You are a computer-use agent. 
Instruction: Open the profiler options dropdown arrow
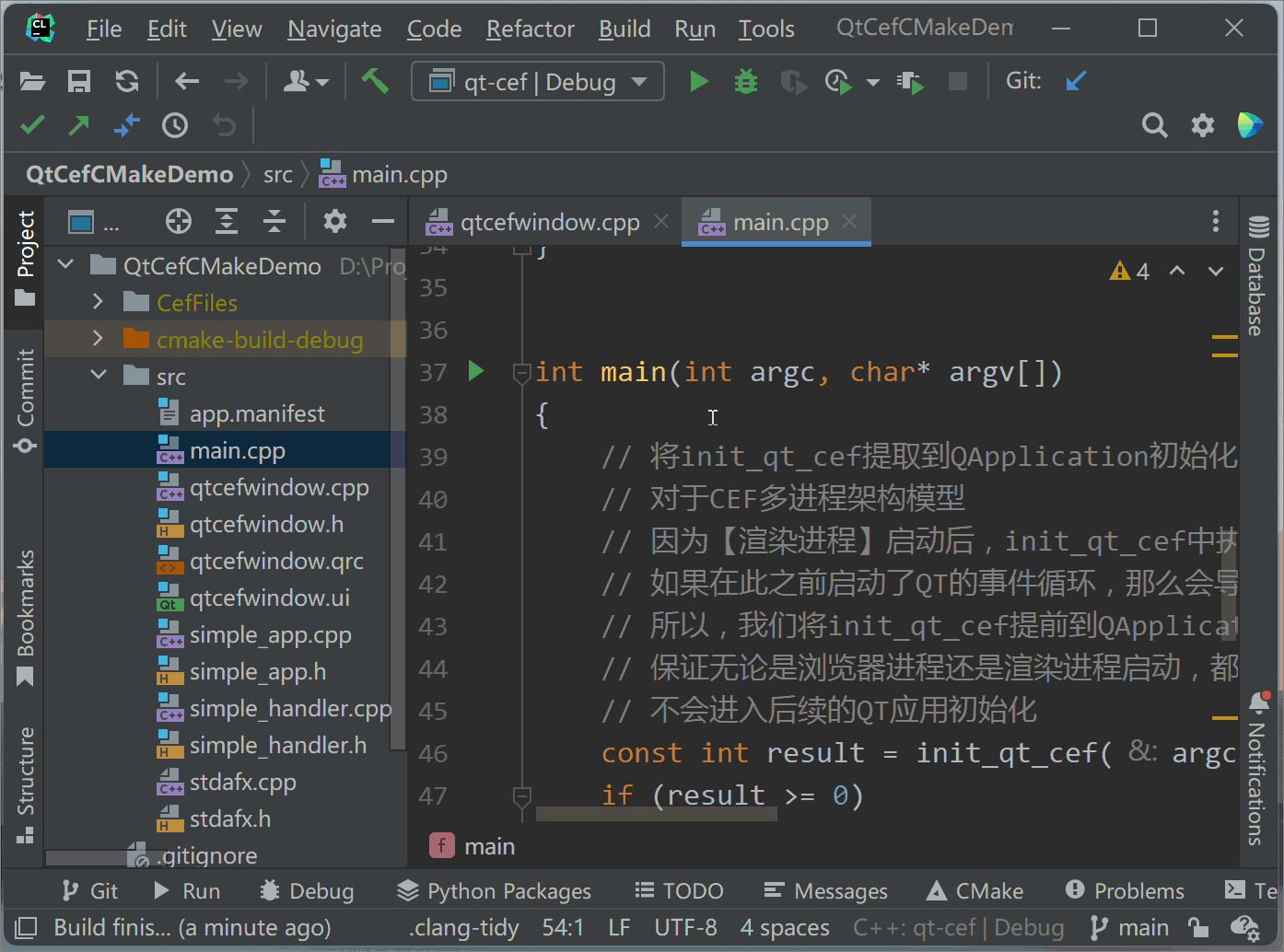[872, 83]
